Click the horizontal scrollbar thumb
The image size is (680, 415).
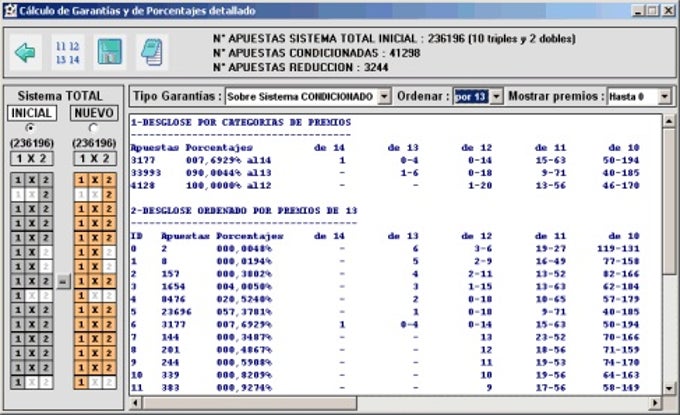click(x=249, y=403)
